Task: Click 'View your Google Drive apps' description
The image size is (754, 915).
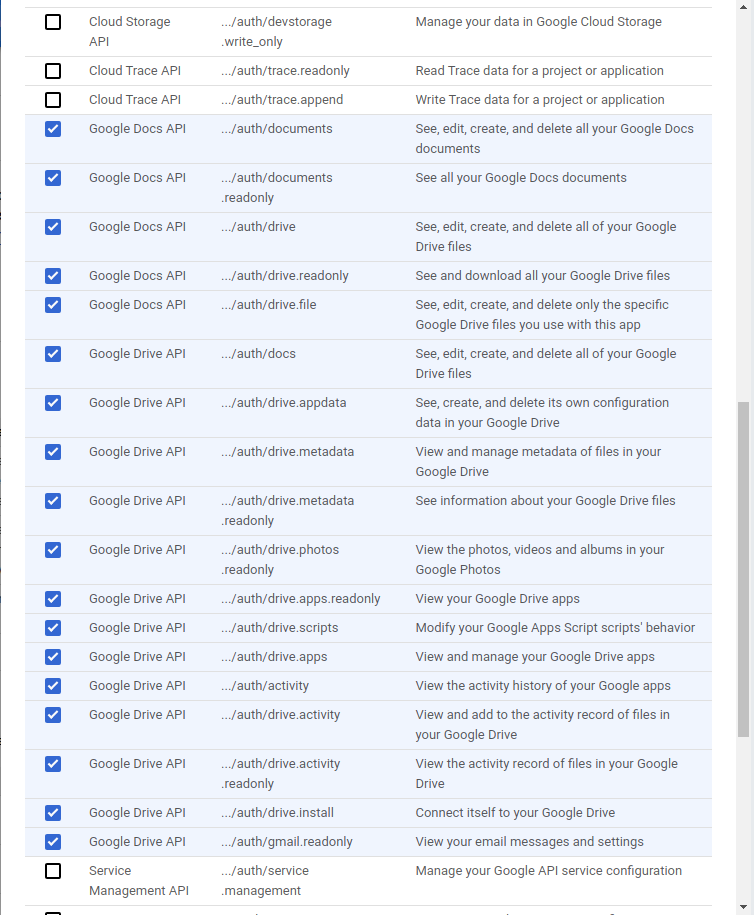Action: (498, 599)
